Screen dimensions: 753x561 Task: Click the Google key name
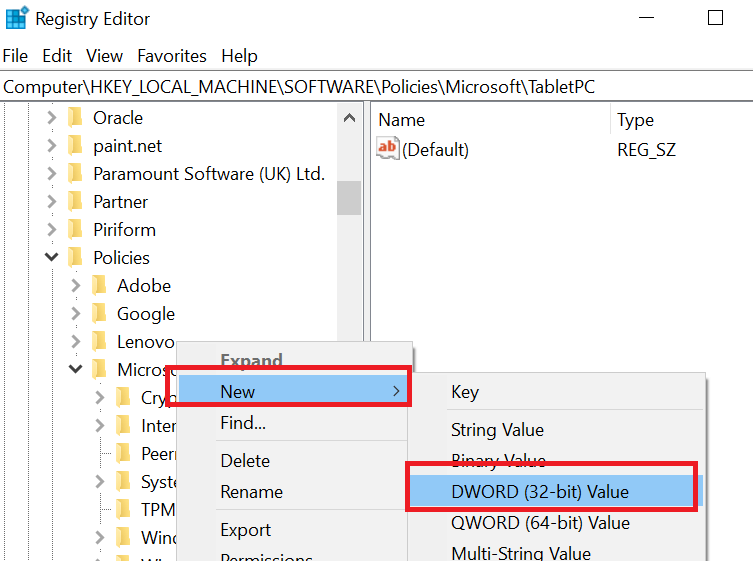(x=146, y=314)
